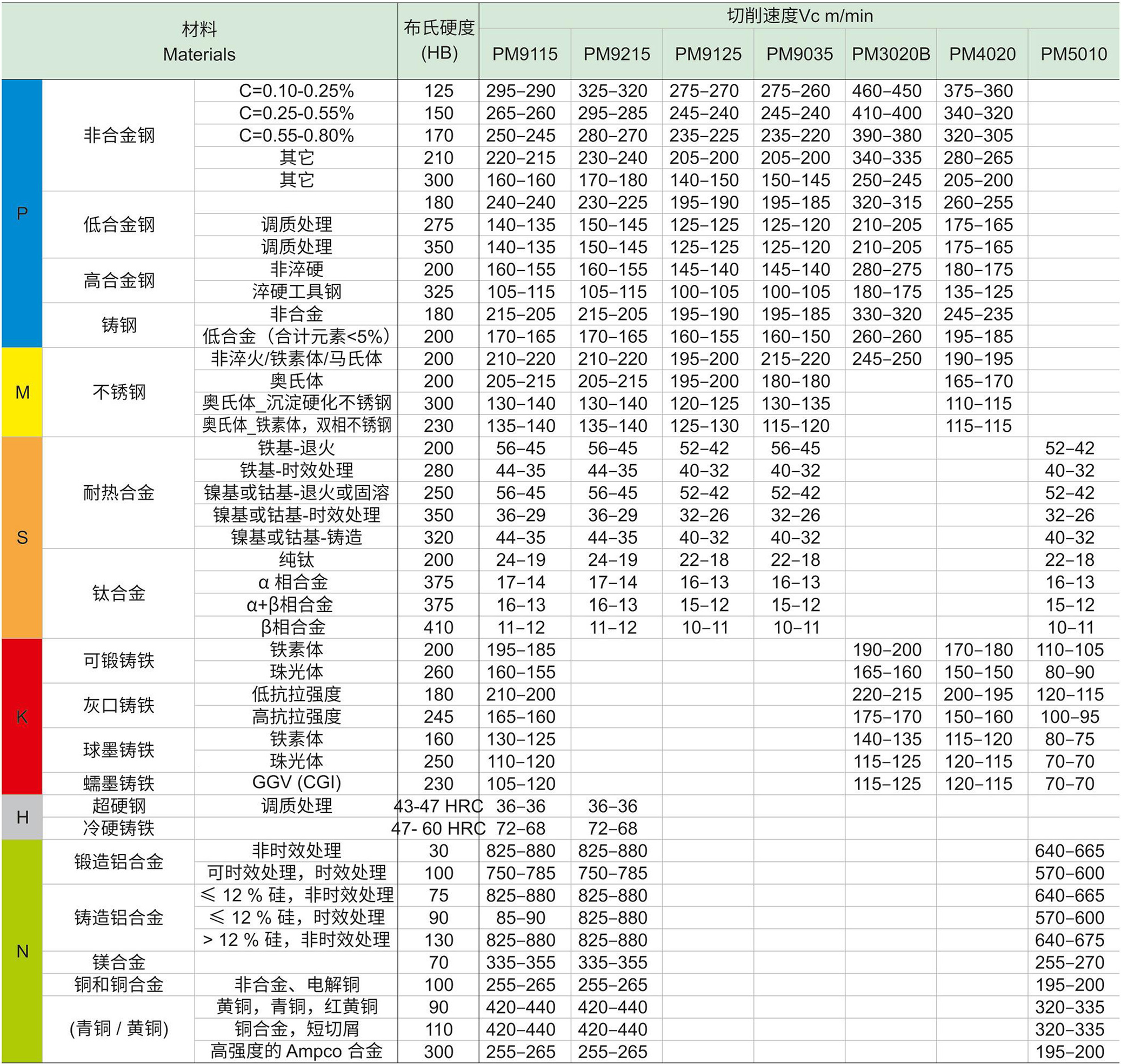The height and width of the screenshot is (1064, 1121).
Task: Select the blue P category cell
Action: [22, 213]
